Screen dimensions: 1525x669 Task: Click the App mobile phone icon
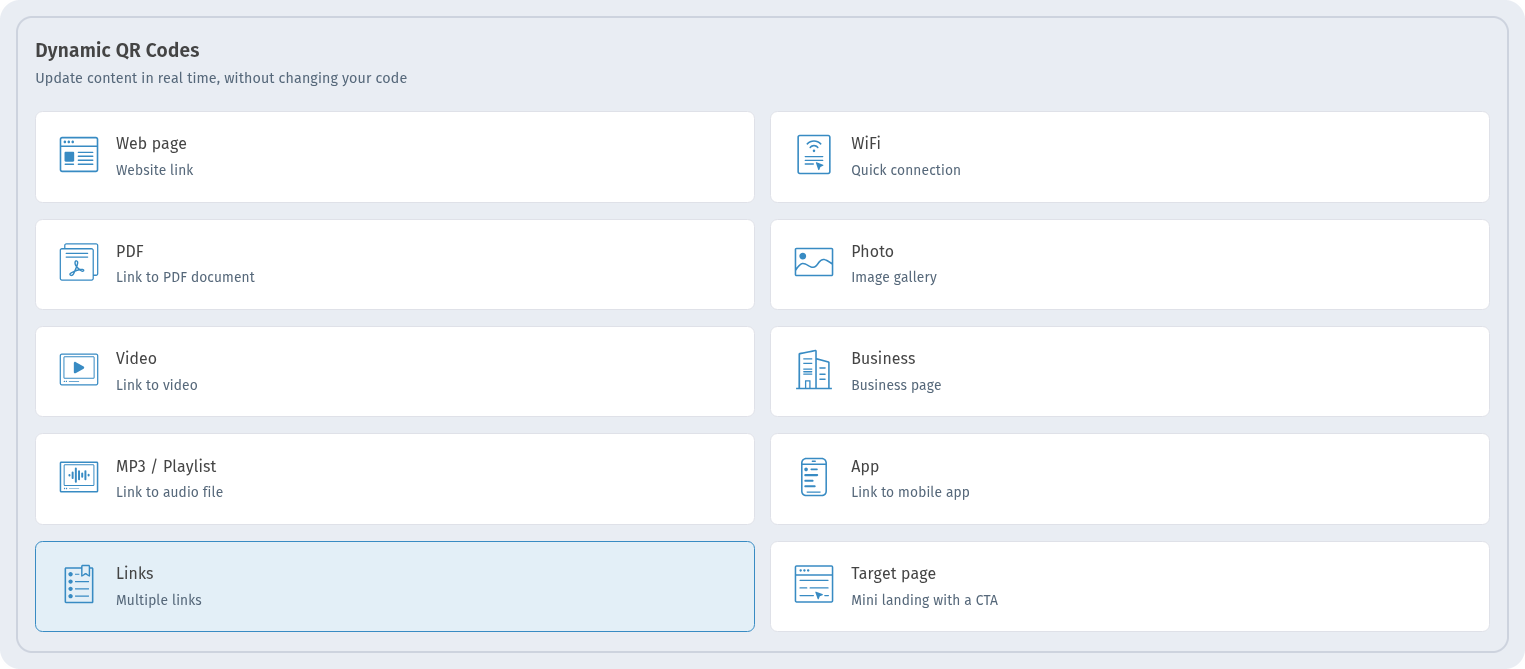click(814, 477)
